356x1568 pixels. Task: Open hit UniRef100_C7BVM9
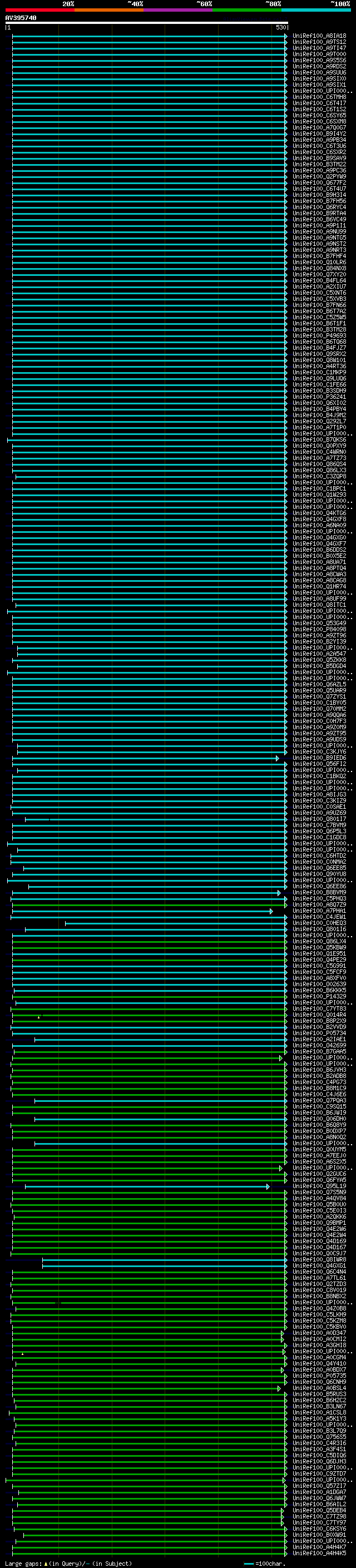(x=319, y=825)
